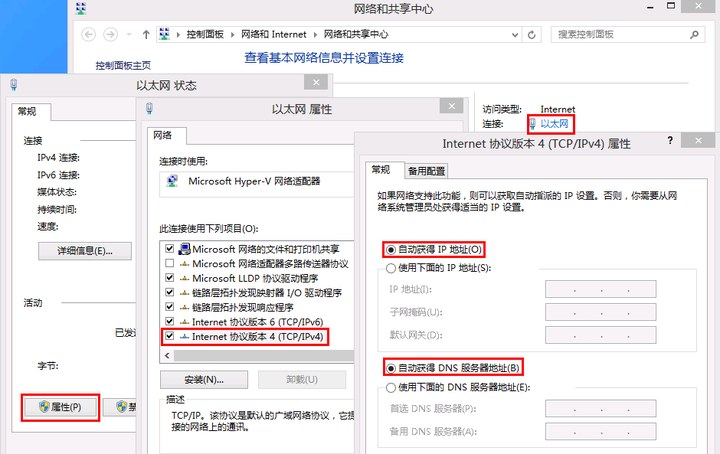The image size is (720, 454).
Task: Open recent locations dropdown arrow by Forward
Action: click(129, 34)
